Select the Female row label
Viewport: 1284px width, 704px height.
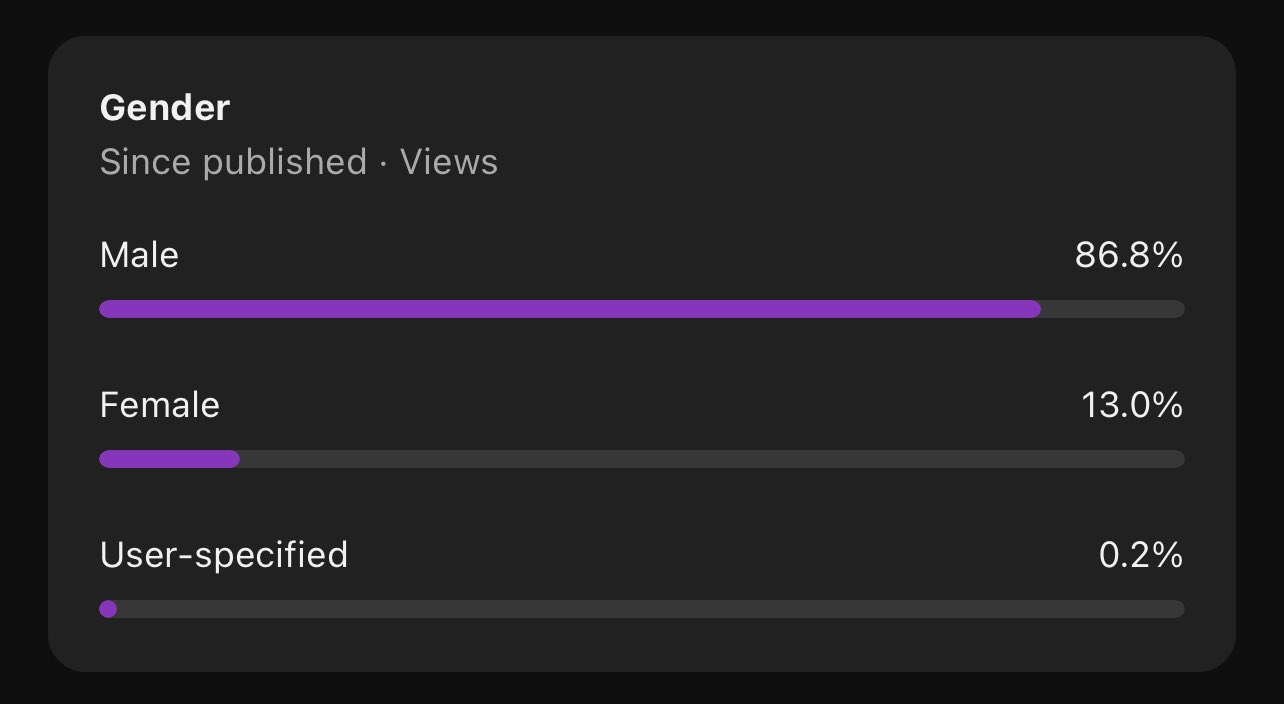pyautogui.click(x=160, y=405)
